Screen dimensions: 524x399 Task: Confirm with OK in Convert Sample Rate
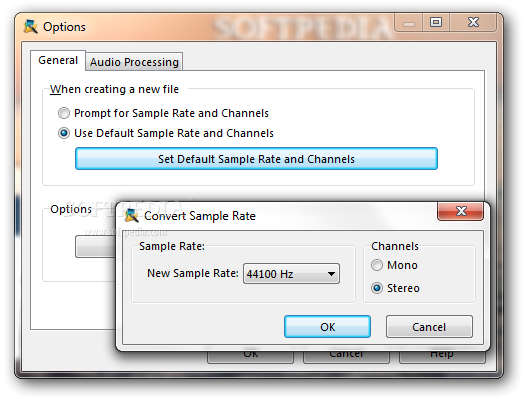pyautogui.click(x=328, y=326)
